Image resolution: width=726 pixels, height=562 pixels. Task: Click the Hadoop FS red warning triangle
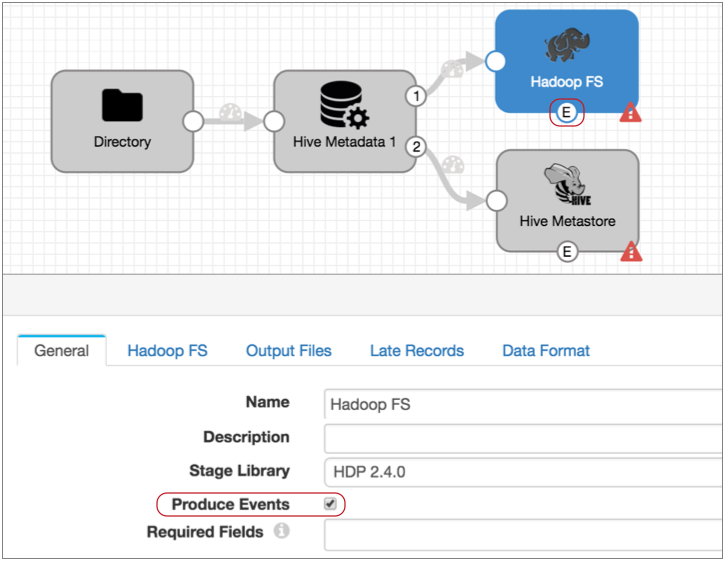pyautogui.click(x=631, y=113)
